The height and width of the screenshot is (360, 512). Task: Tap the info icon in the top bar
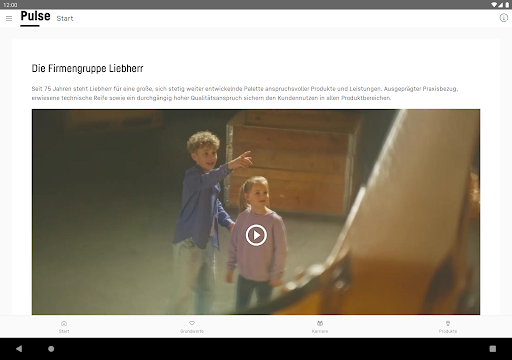(503, 18)
